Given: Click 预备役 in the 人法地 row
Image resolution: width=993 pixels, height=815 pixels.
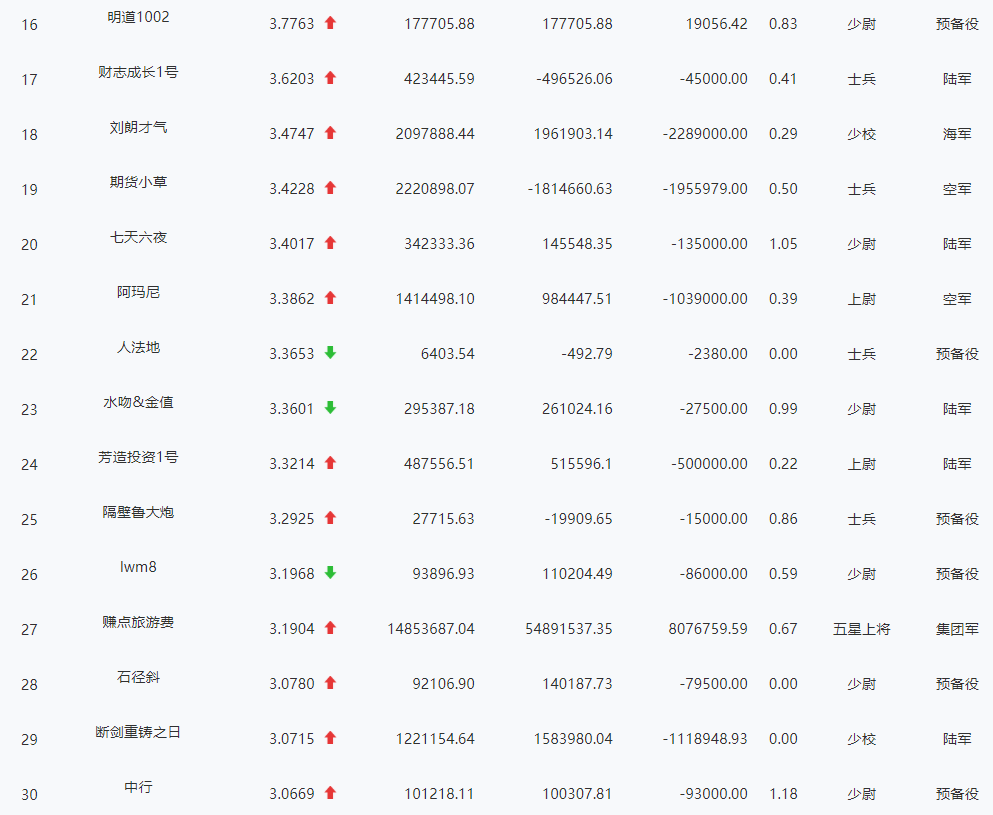Looking at the screenshot, I should point(957,354).
